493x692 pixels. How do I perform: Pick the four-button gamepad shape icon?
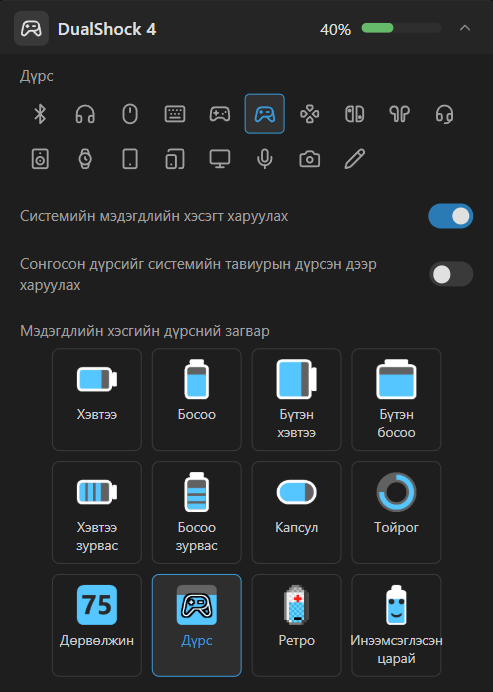pos(310,114)
